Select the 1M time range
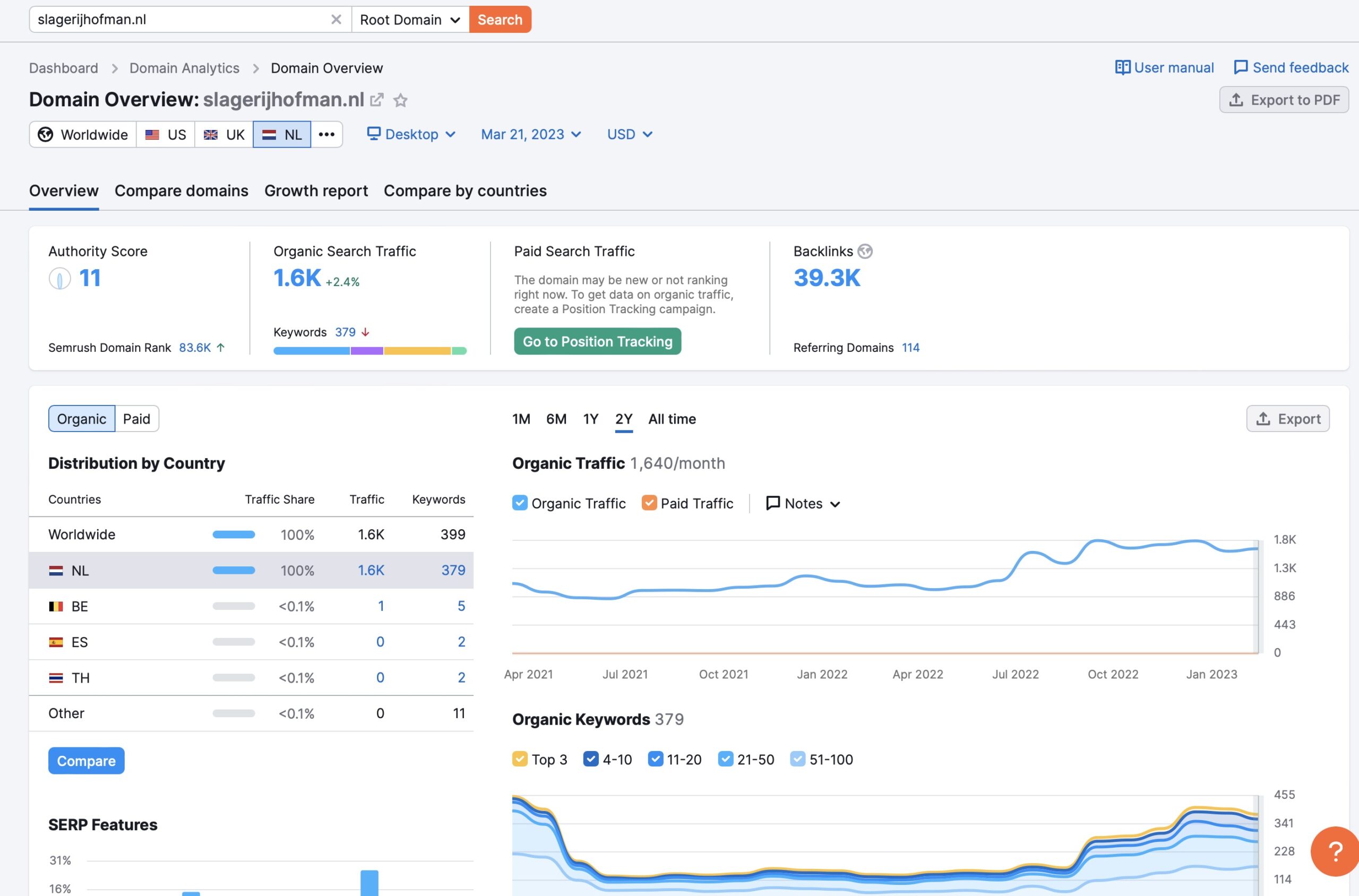Image resolution: width=1359 pixels, height=896 pixels. point(521,419)
